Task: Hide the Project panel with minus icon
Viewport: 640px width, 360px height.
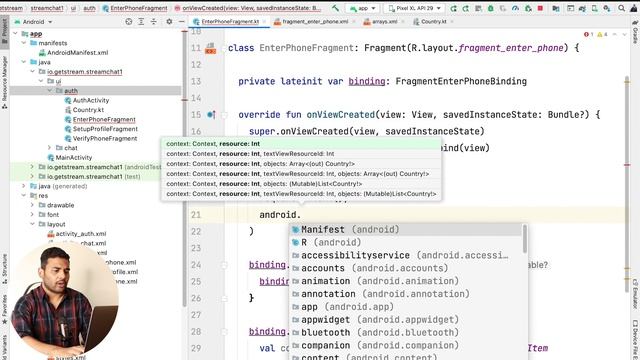Action: 182,22
